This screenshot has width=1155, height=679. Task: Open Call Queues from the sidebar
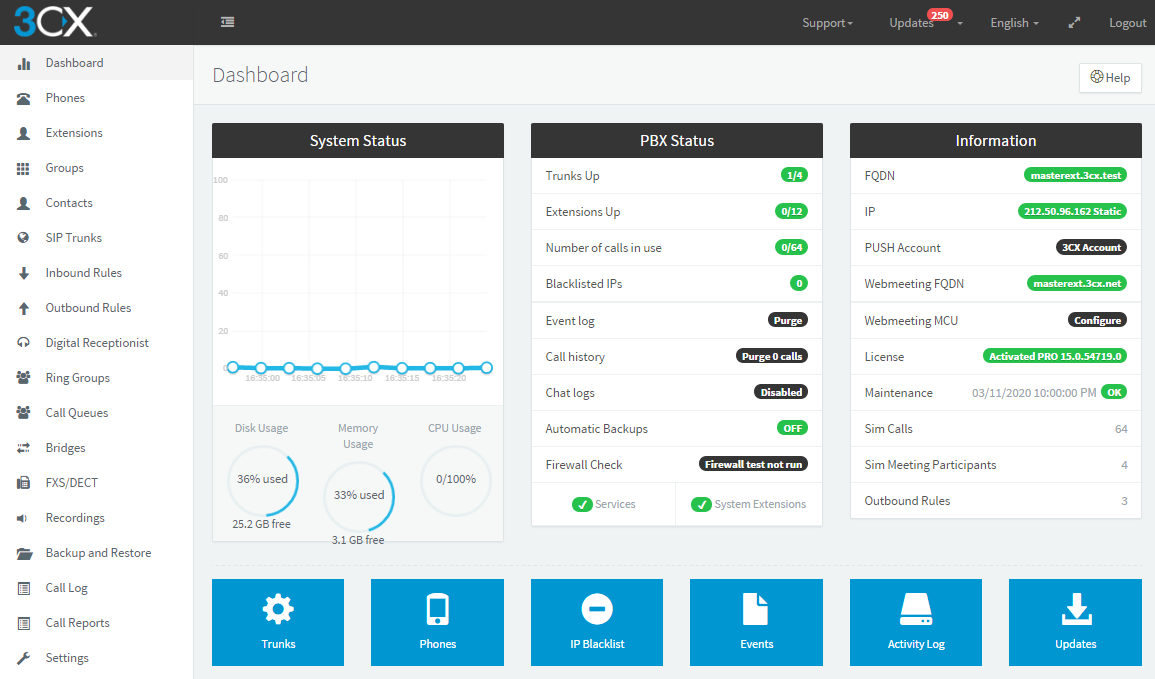point(76,413)
